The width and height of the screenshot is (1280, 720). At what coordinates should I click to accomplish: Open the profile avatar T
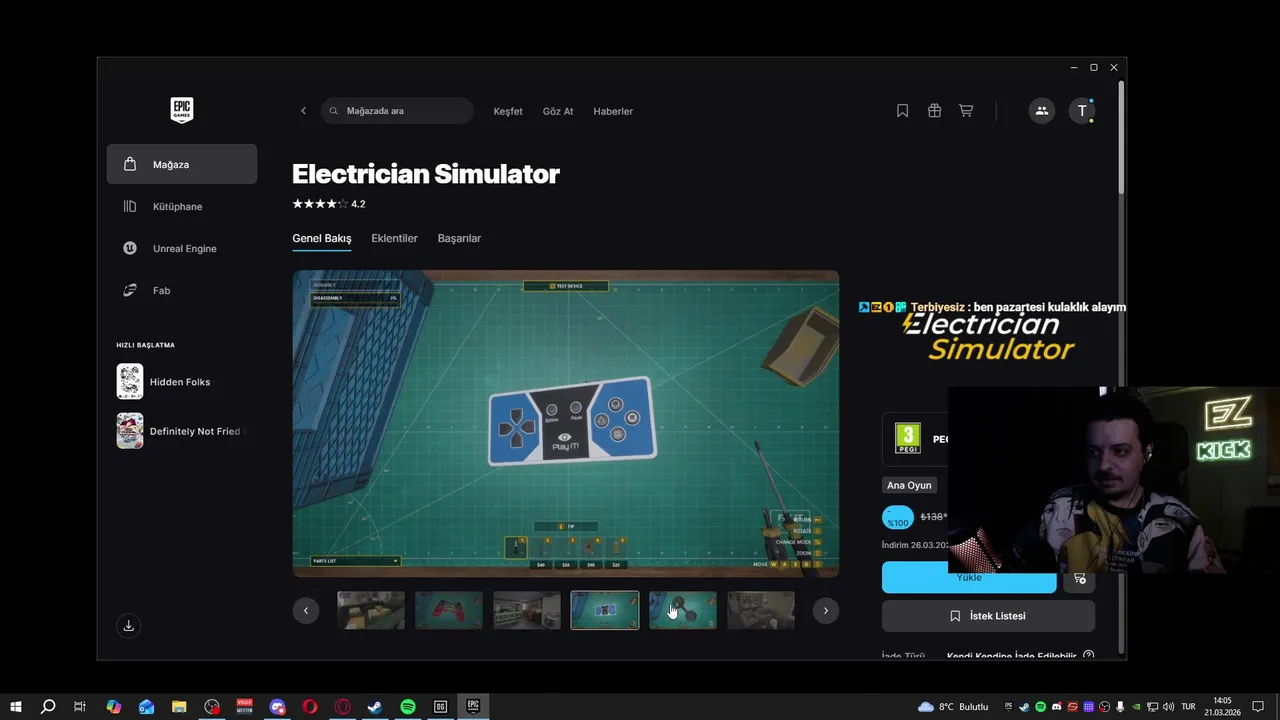tap(1082, 111)
